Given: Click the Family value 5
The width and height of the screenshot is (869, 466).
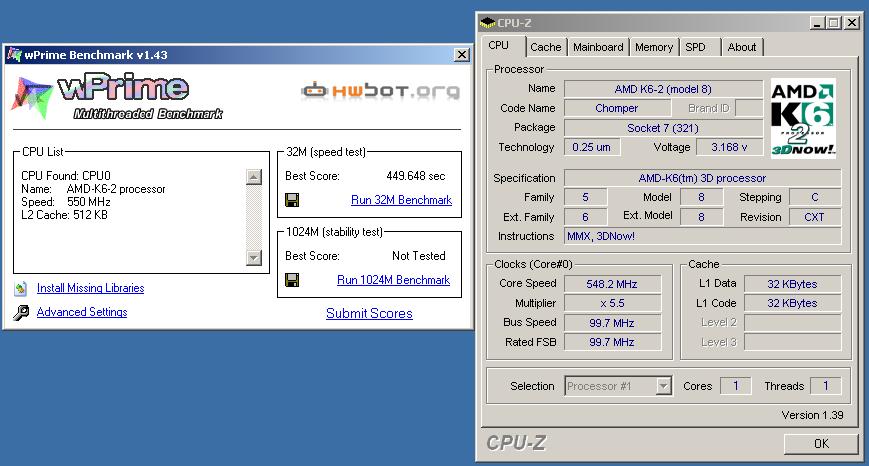Looking at the screenshot, I should point(585,197).
